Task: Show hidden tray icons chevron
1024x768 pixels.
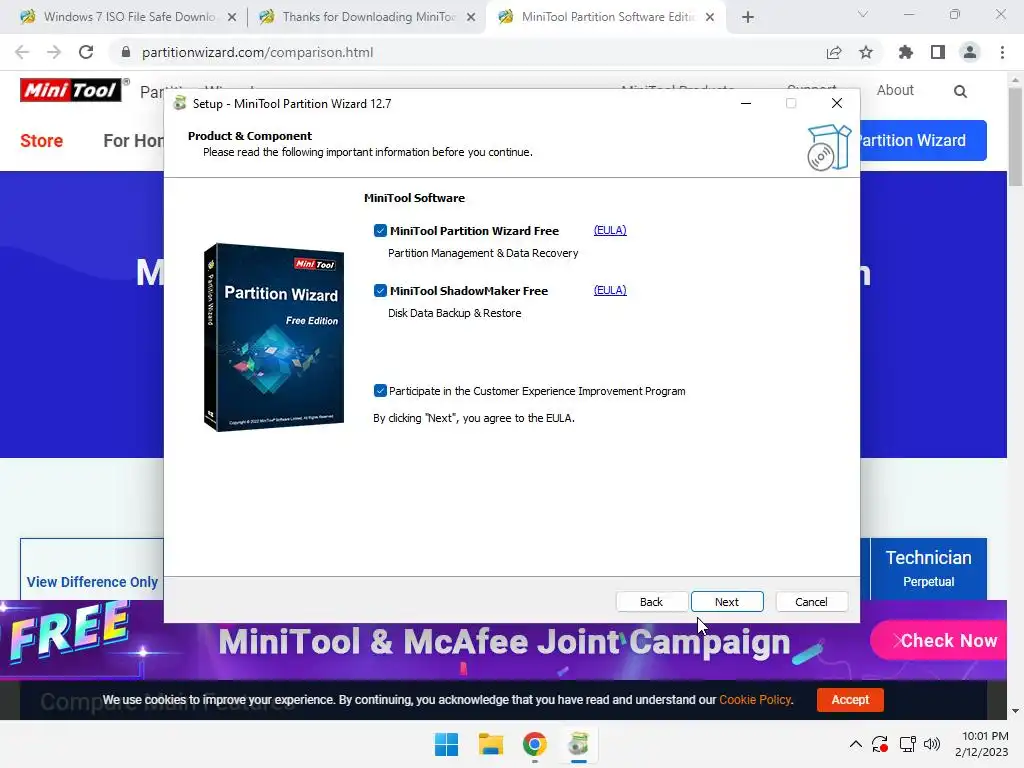Action: point(856,744)
